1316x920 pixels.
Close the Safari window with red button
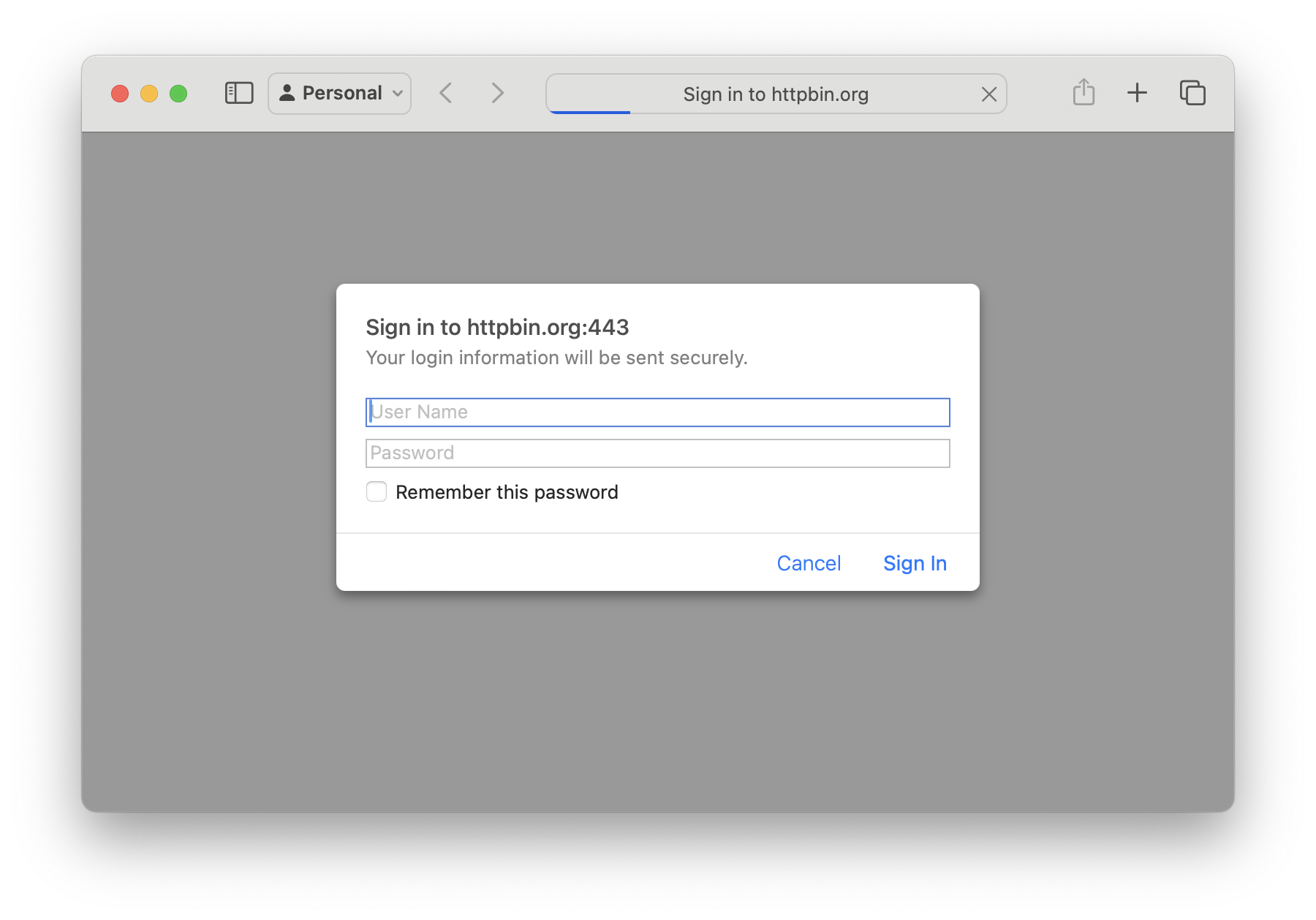[x=120, y=94]
